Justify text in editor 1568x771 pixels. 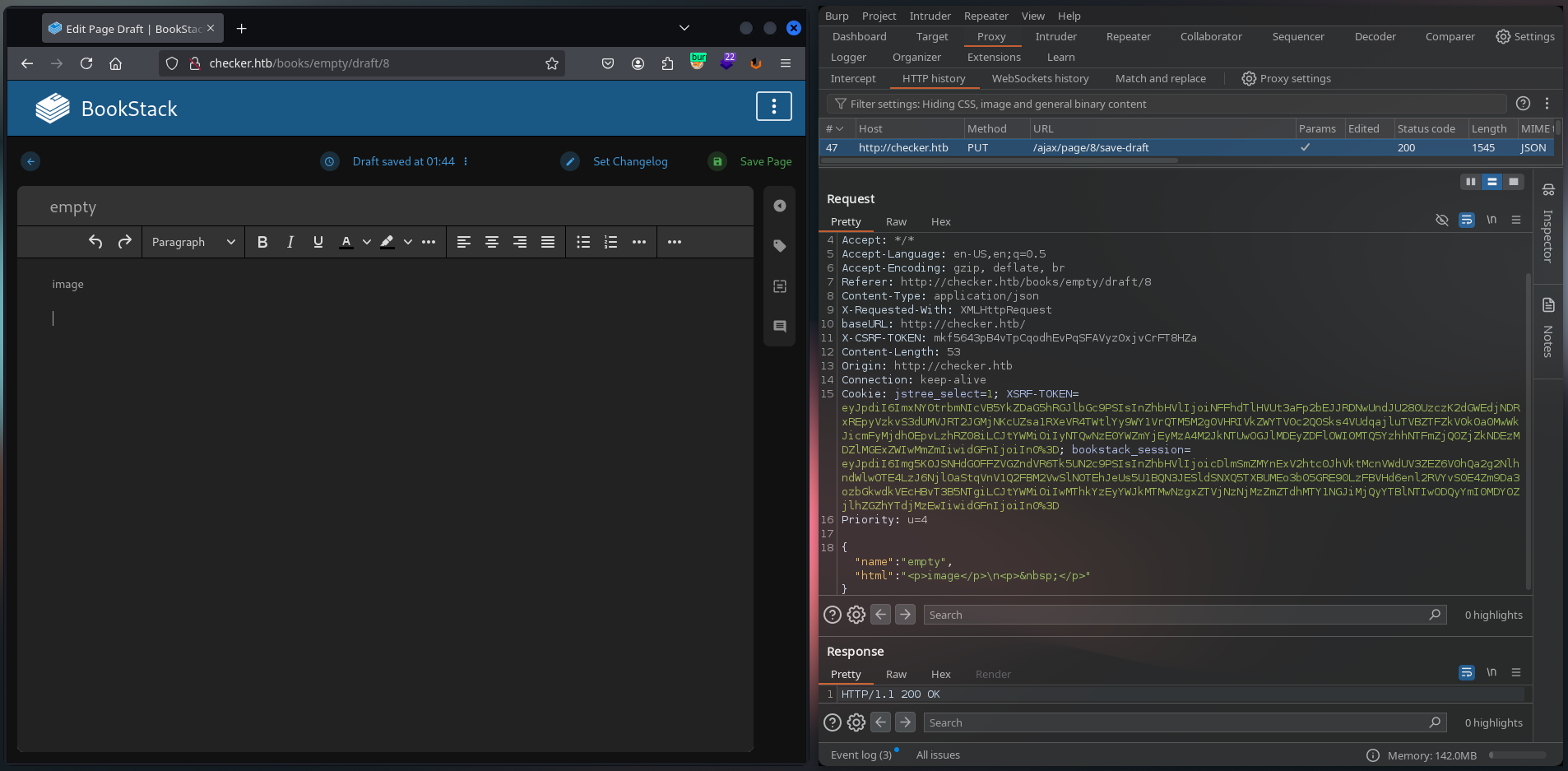548,242
